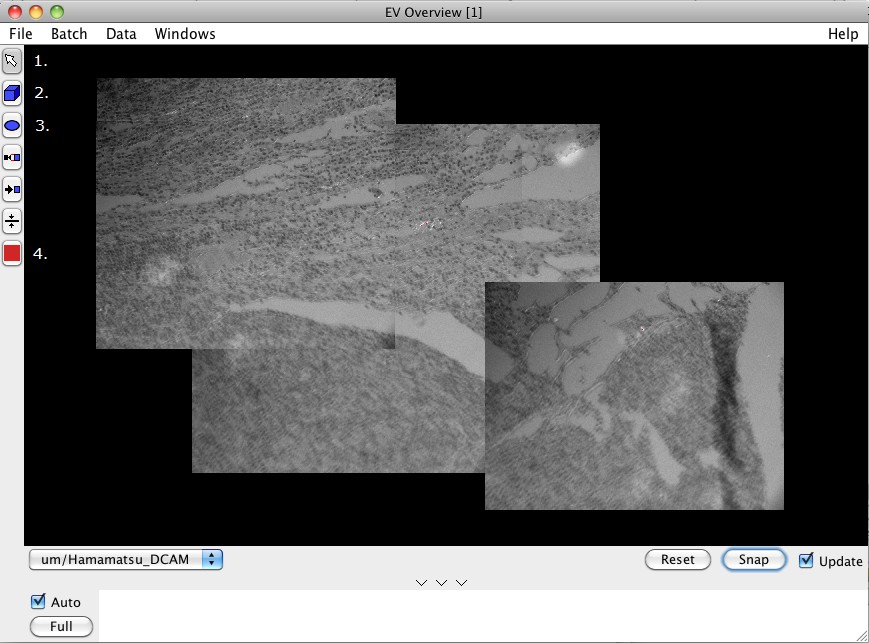
Task: Select the arrow pointer tool
Action: (x=12, y=61)
